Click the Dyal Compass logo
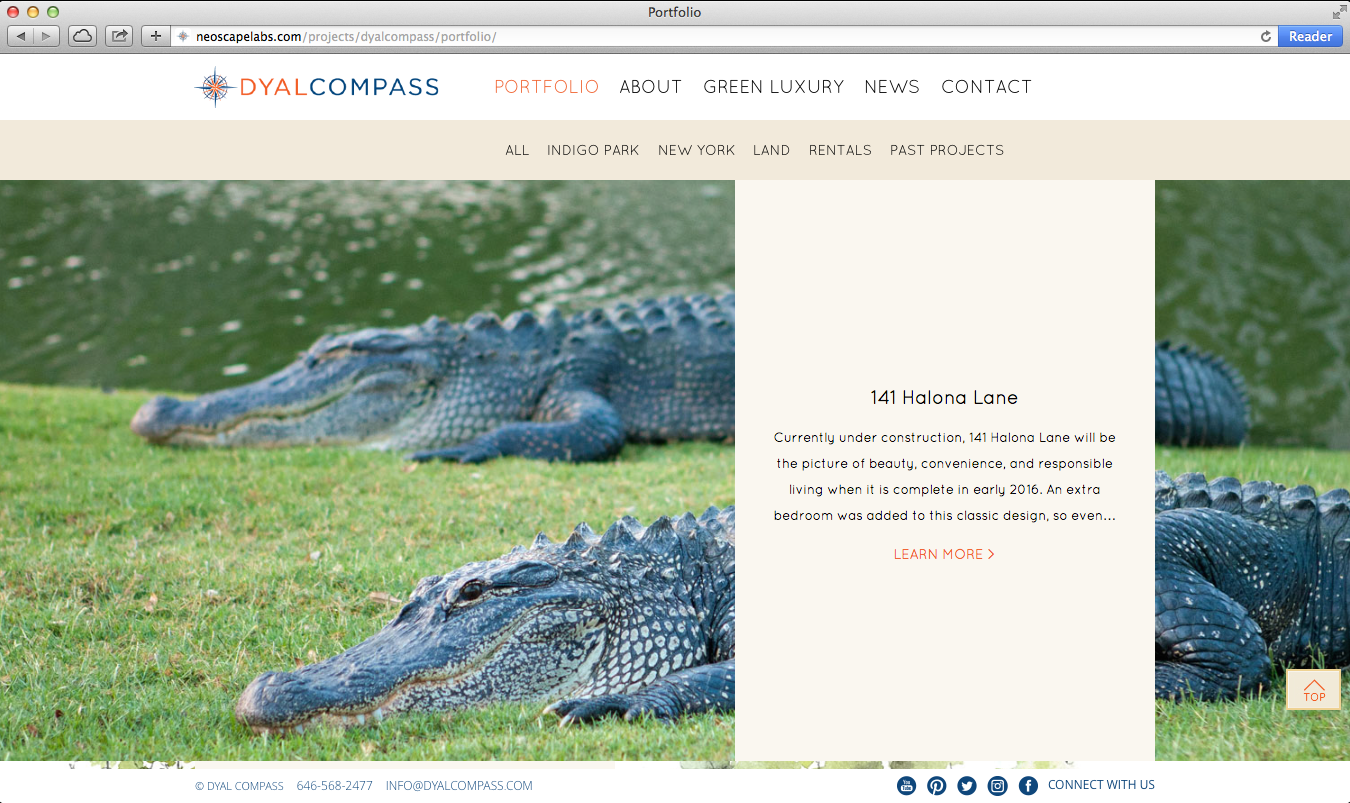 click(x=317, y=87)
